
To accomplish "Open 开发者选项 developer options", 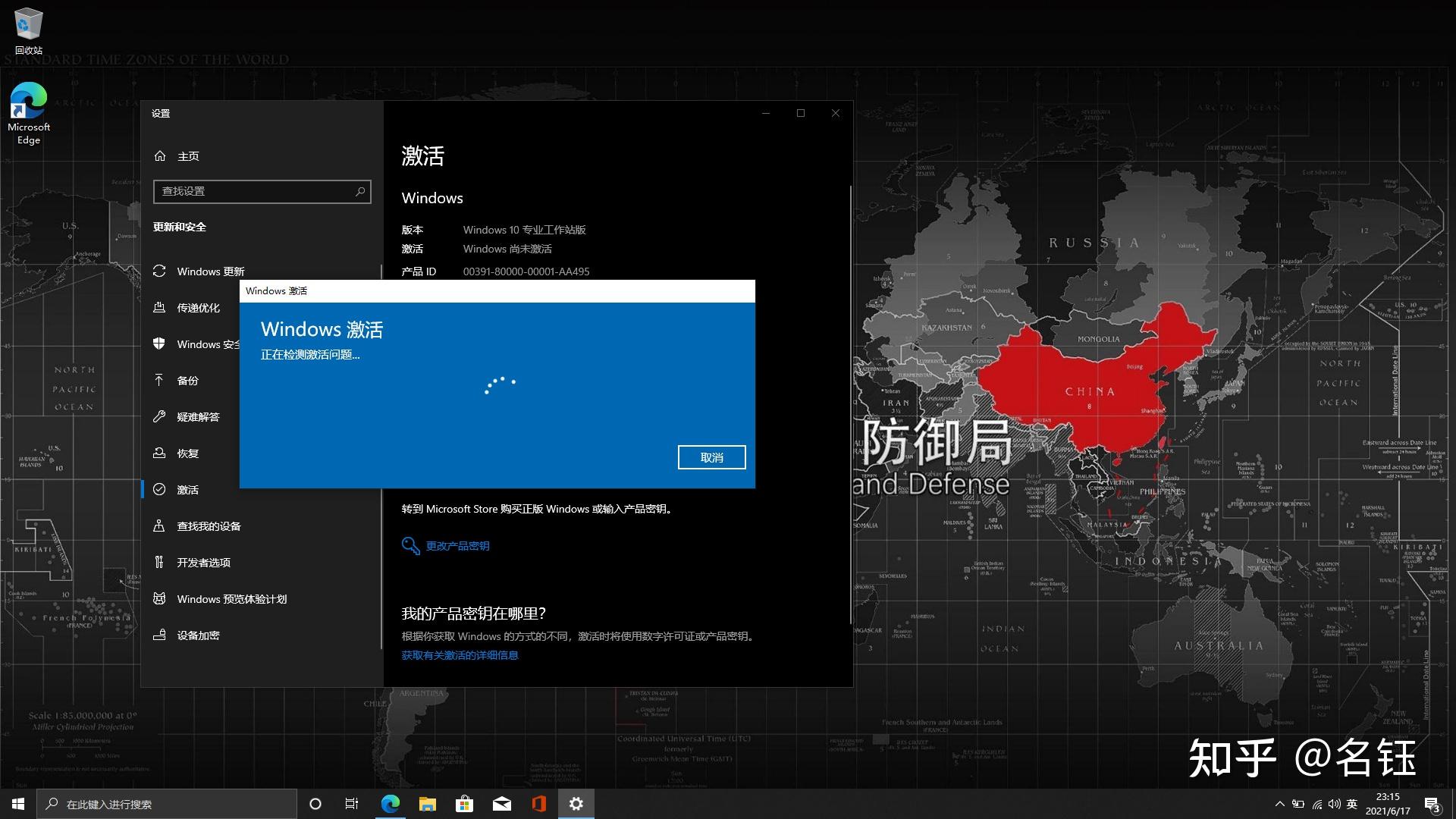I will pyautogui.click(x=203, y=563).
